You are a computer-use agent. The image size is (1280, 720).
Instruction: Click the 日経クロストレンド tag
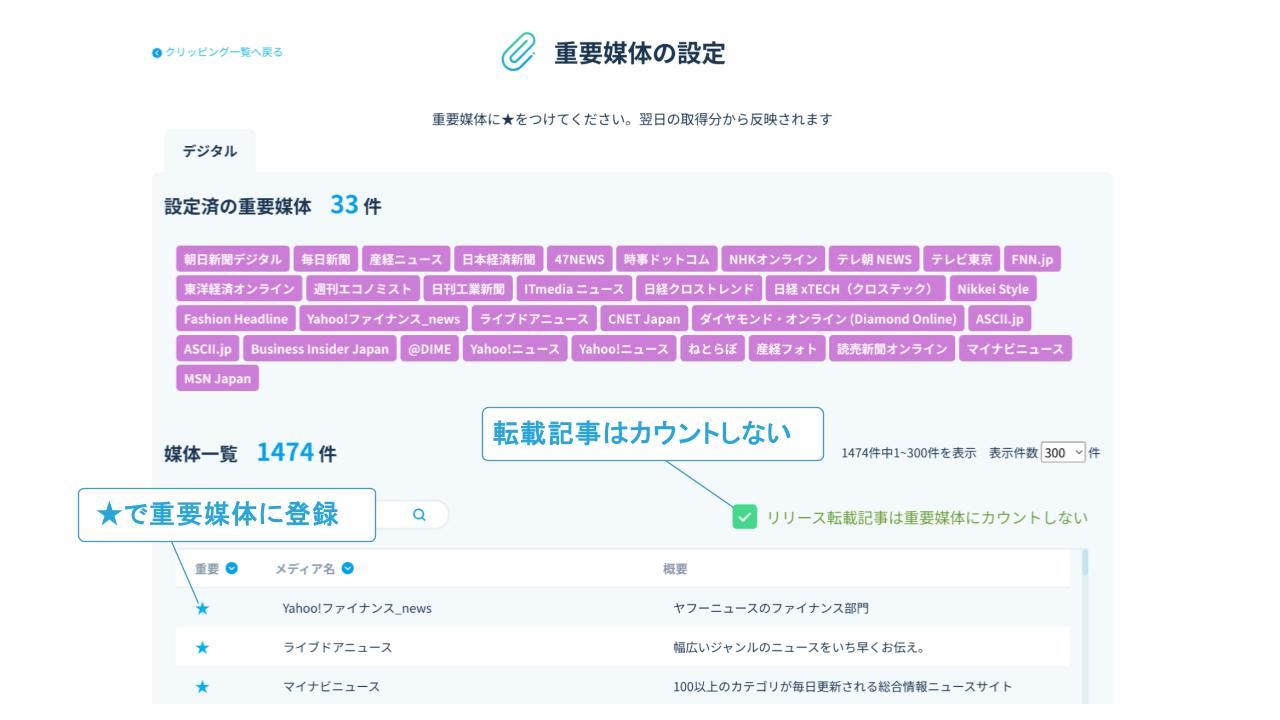click(698, 289)
